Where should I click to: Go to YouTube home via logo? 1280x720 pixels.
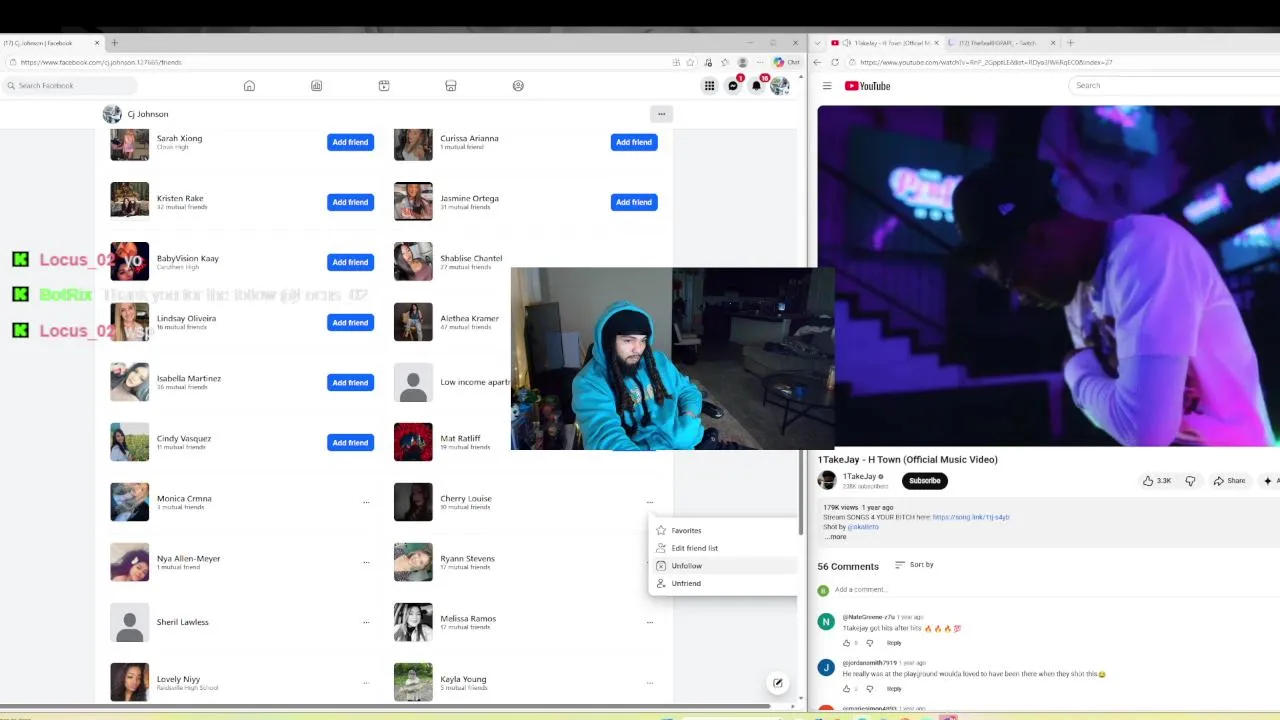[867, 86]
